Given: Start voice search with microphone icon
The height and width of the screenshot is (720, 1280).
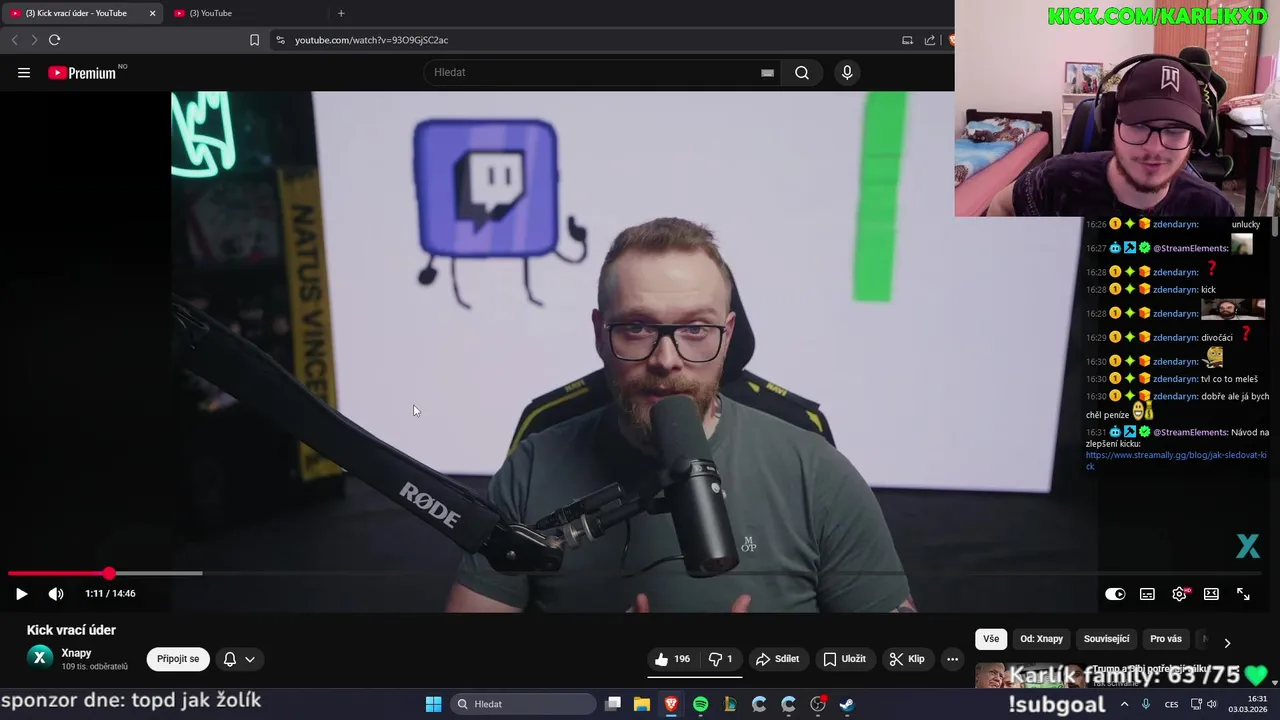Looking at the screenshot, I should [847, 72].
